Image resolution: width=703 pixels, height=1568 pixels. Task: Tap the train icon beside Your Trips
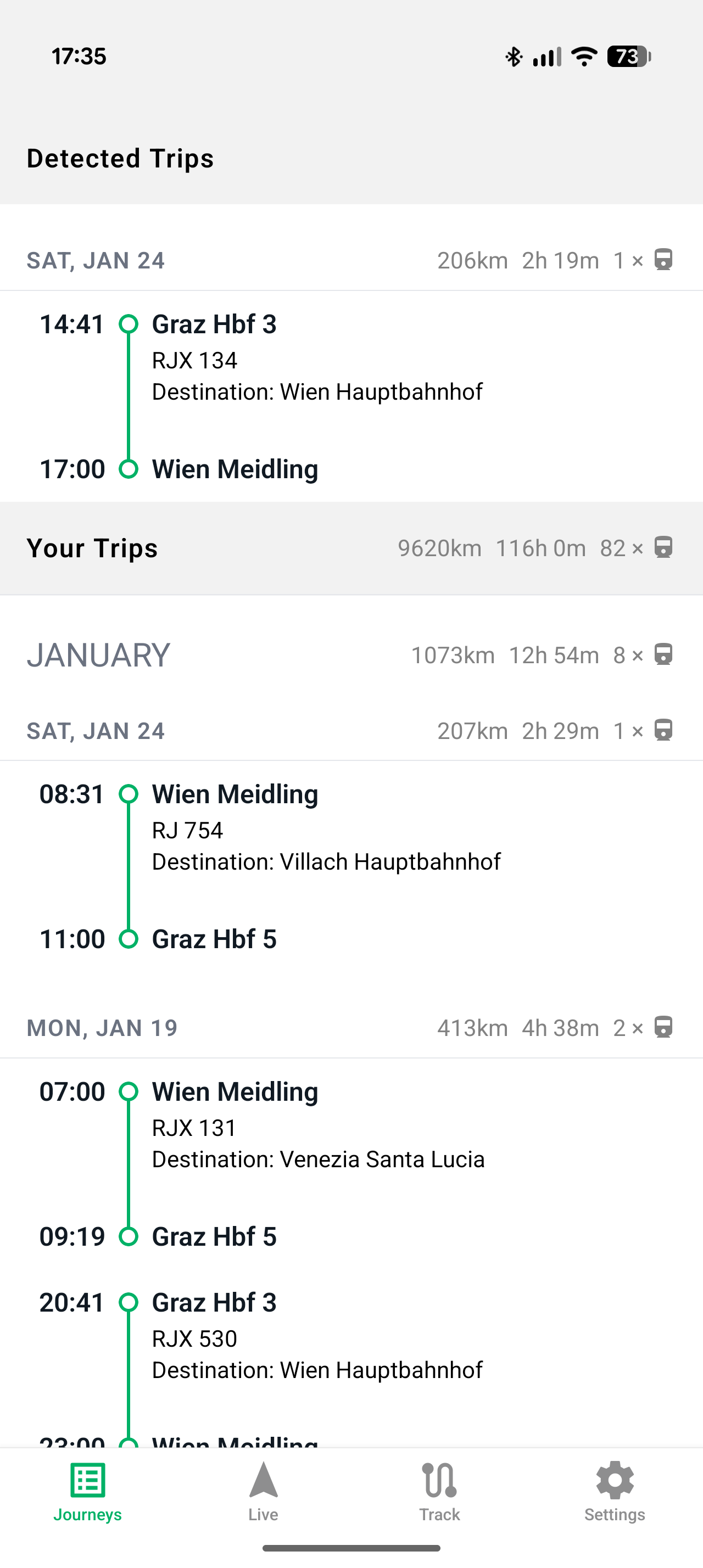(x=663, y=547)
